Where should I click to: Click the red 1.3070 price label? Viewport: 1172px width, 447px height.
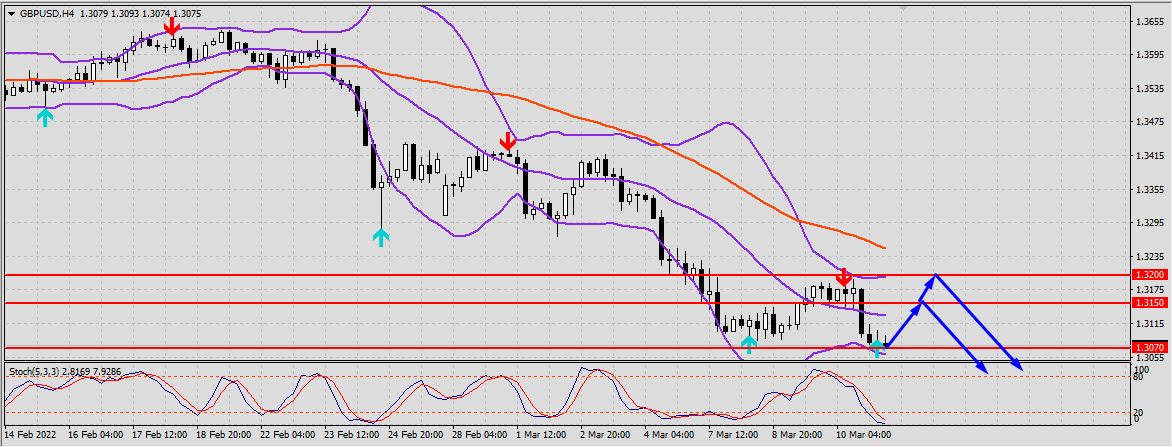(1147, 347)
